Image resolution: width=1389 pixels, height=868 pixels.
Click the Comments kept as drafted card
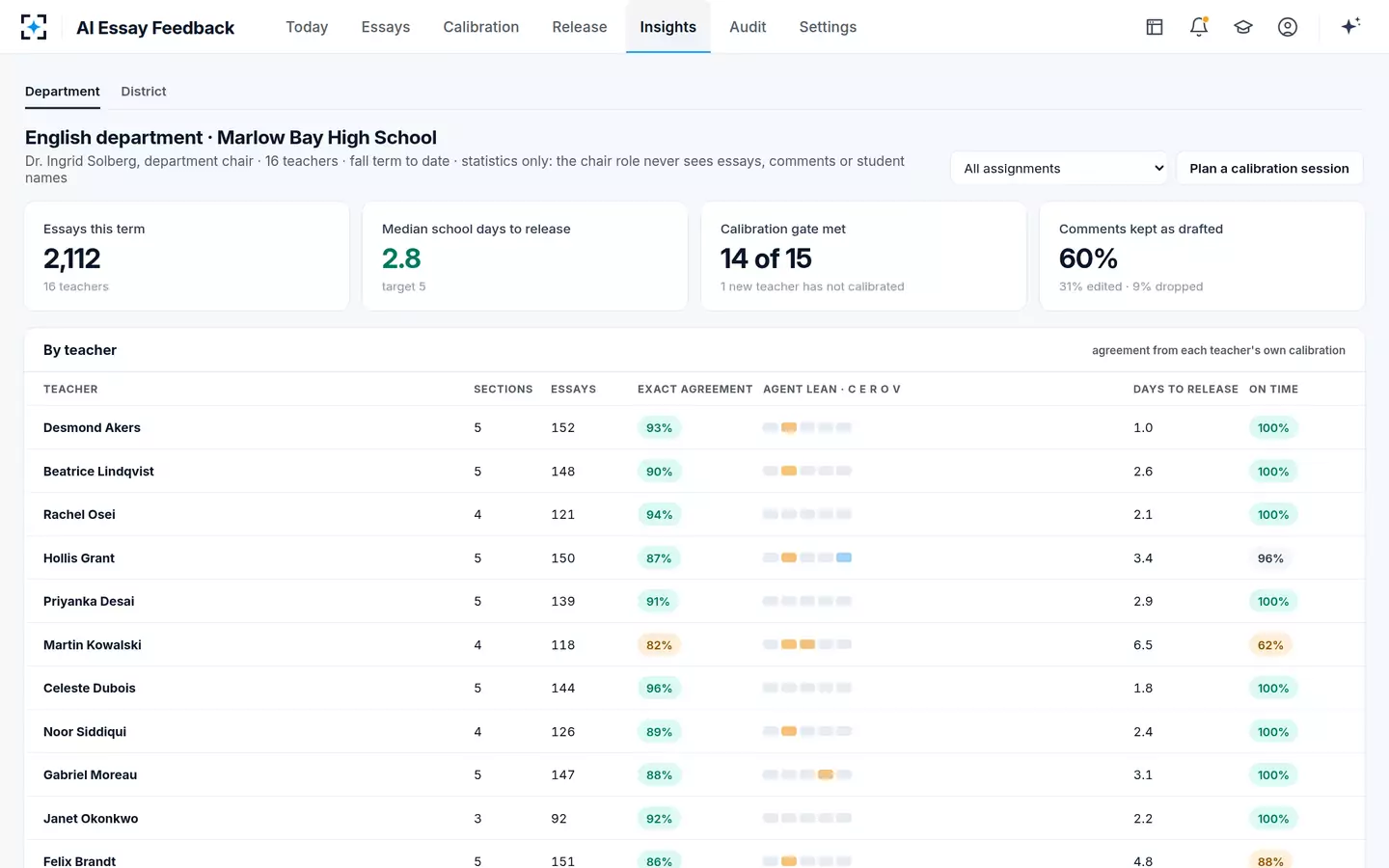coord(1202,257)
